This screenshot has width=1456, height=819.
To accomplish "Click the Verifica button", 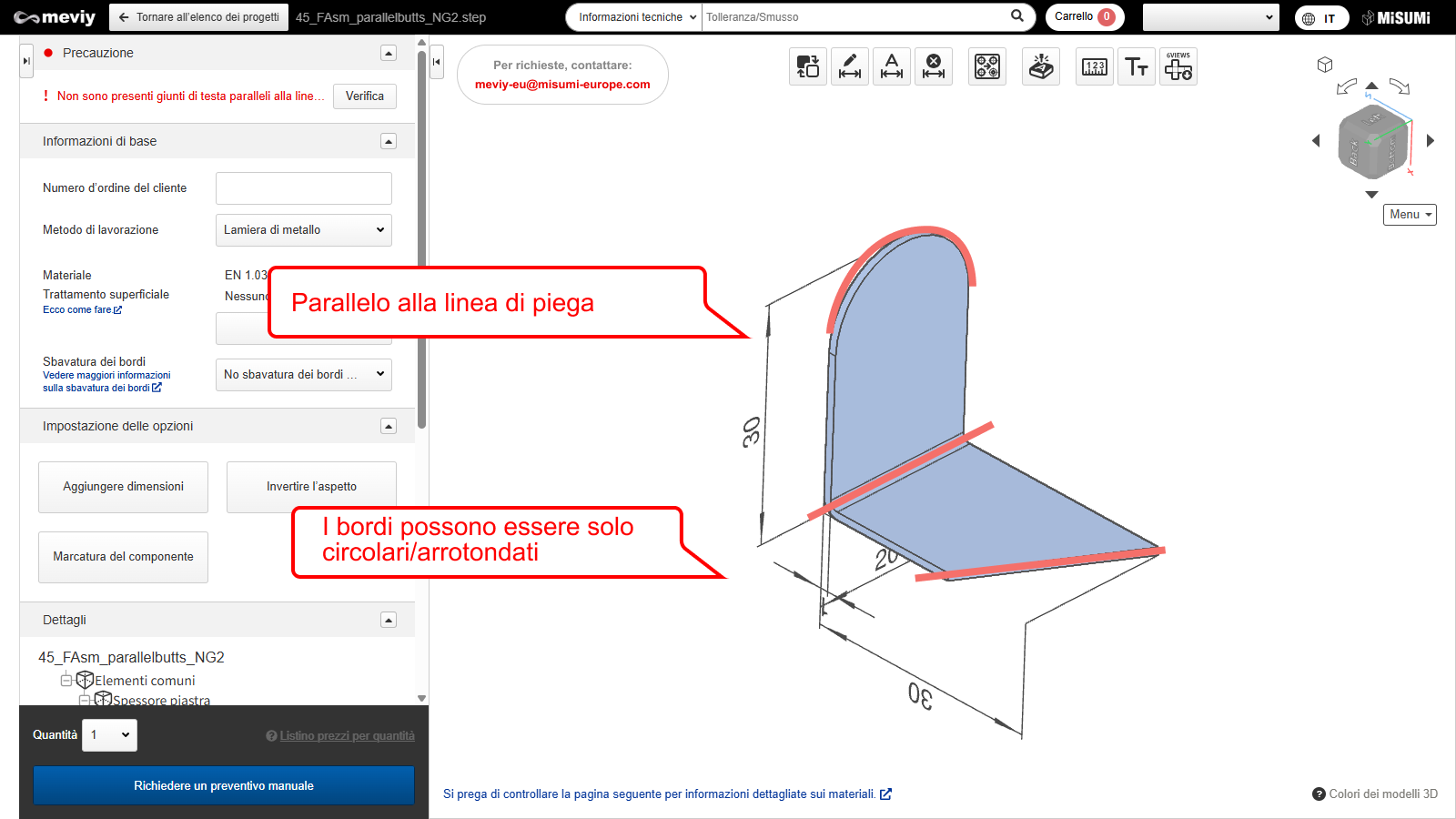I will (x=364, y=96).
